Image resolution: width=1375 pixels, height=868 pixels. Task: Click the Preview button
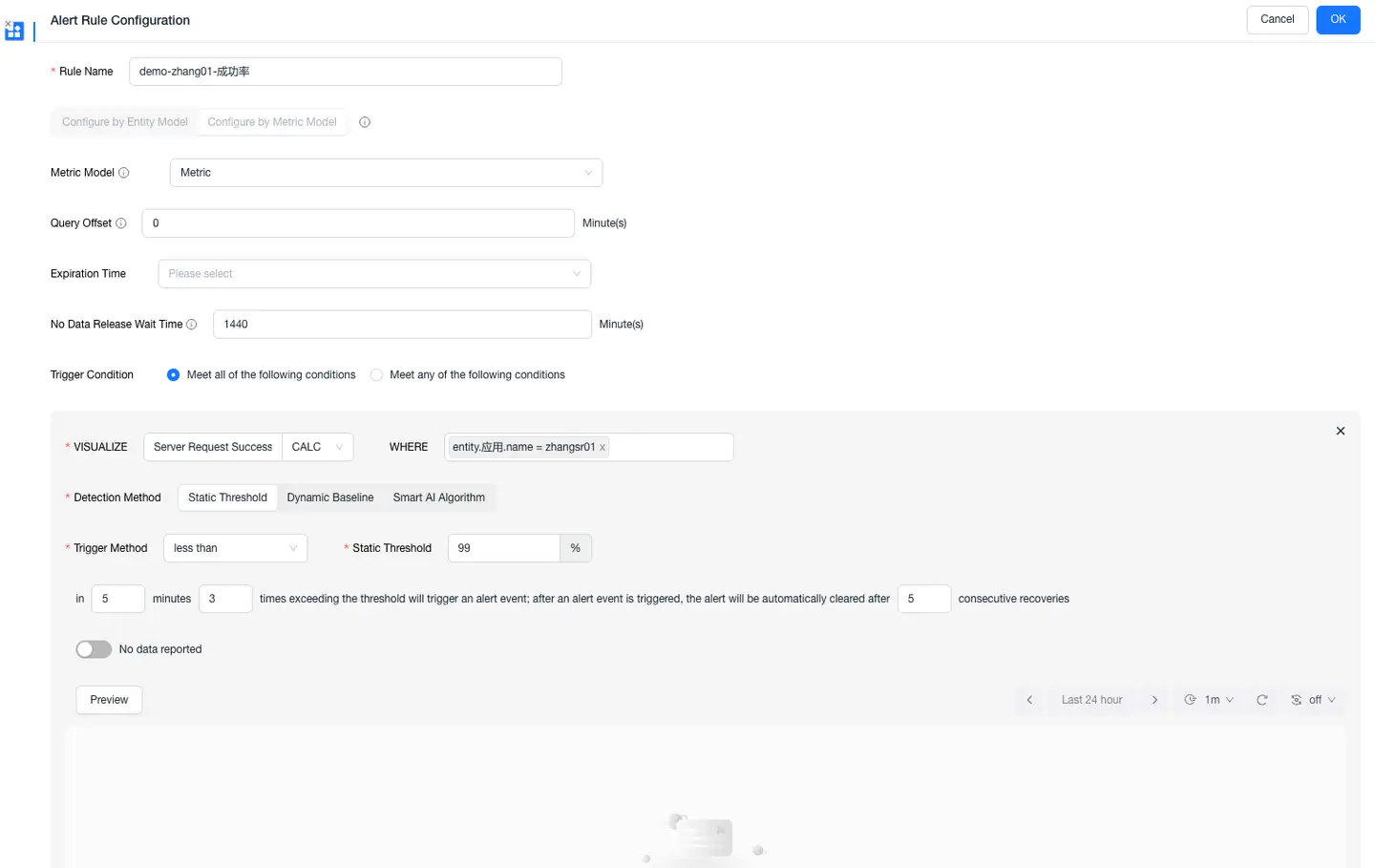(x=109, y=700)
